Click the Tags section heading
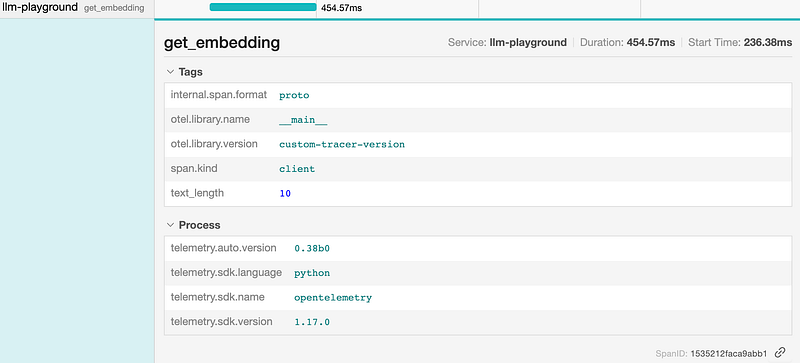 click(190, 72)
